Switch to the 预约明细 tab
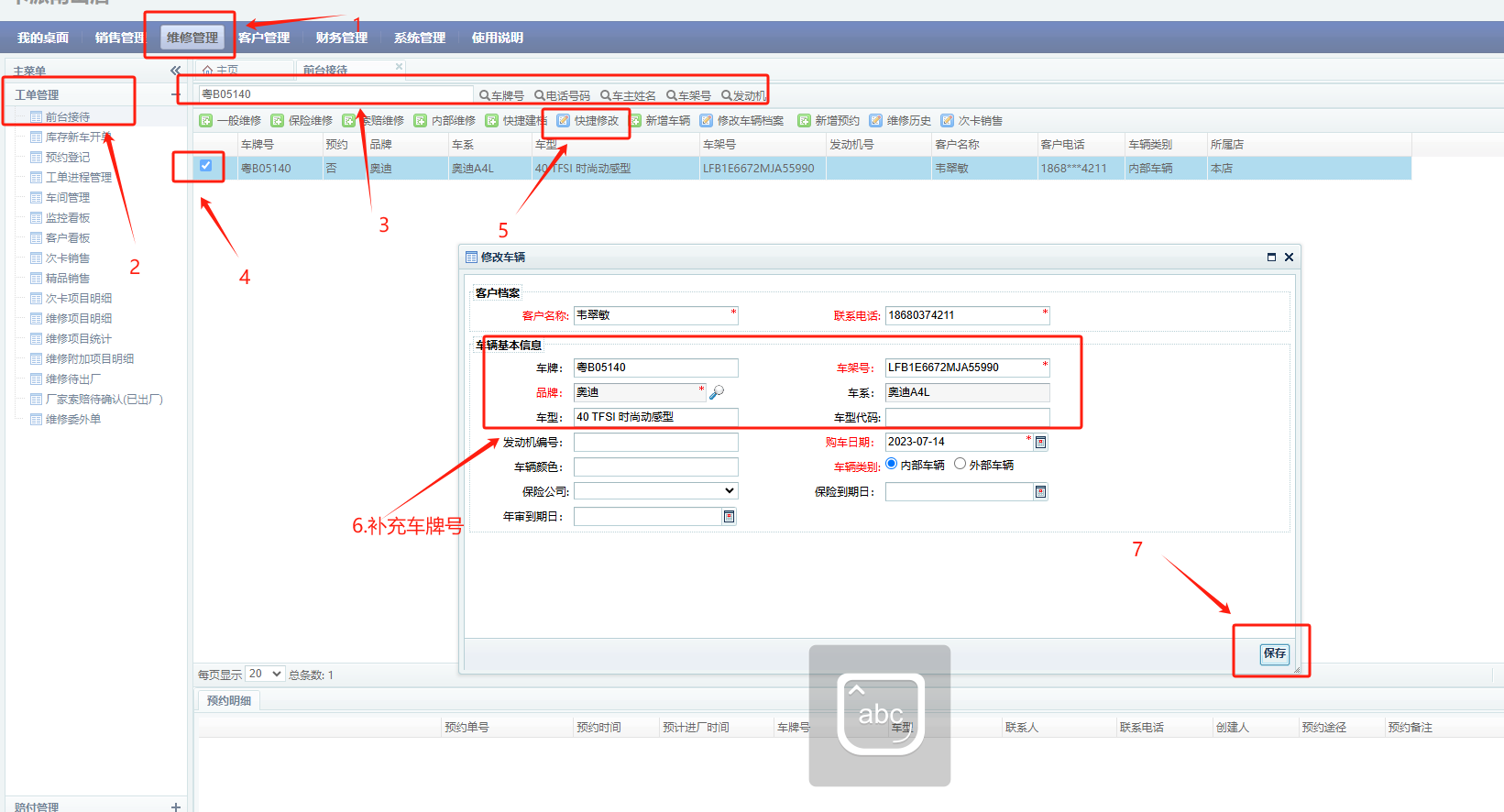The image size is (1504, 812). coord(229,701)
